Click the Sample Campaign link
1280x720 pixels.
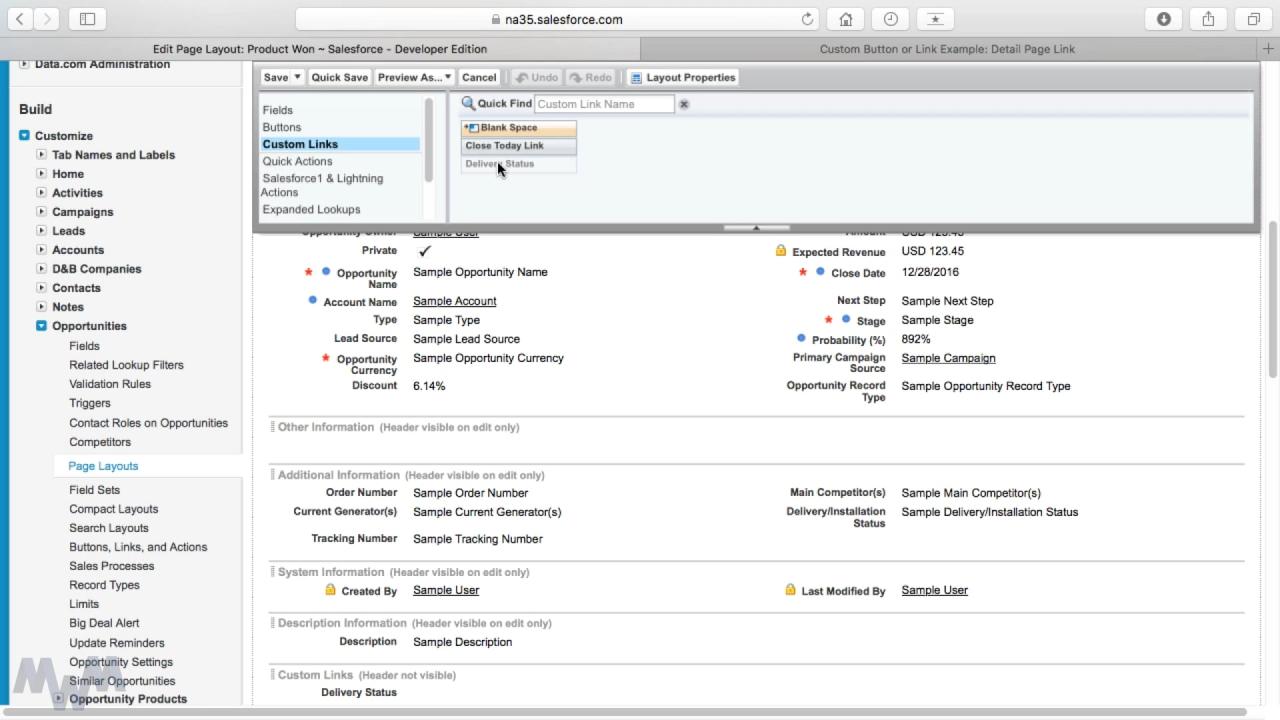pos(948,358)
